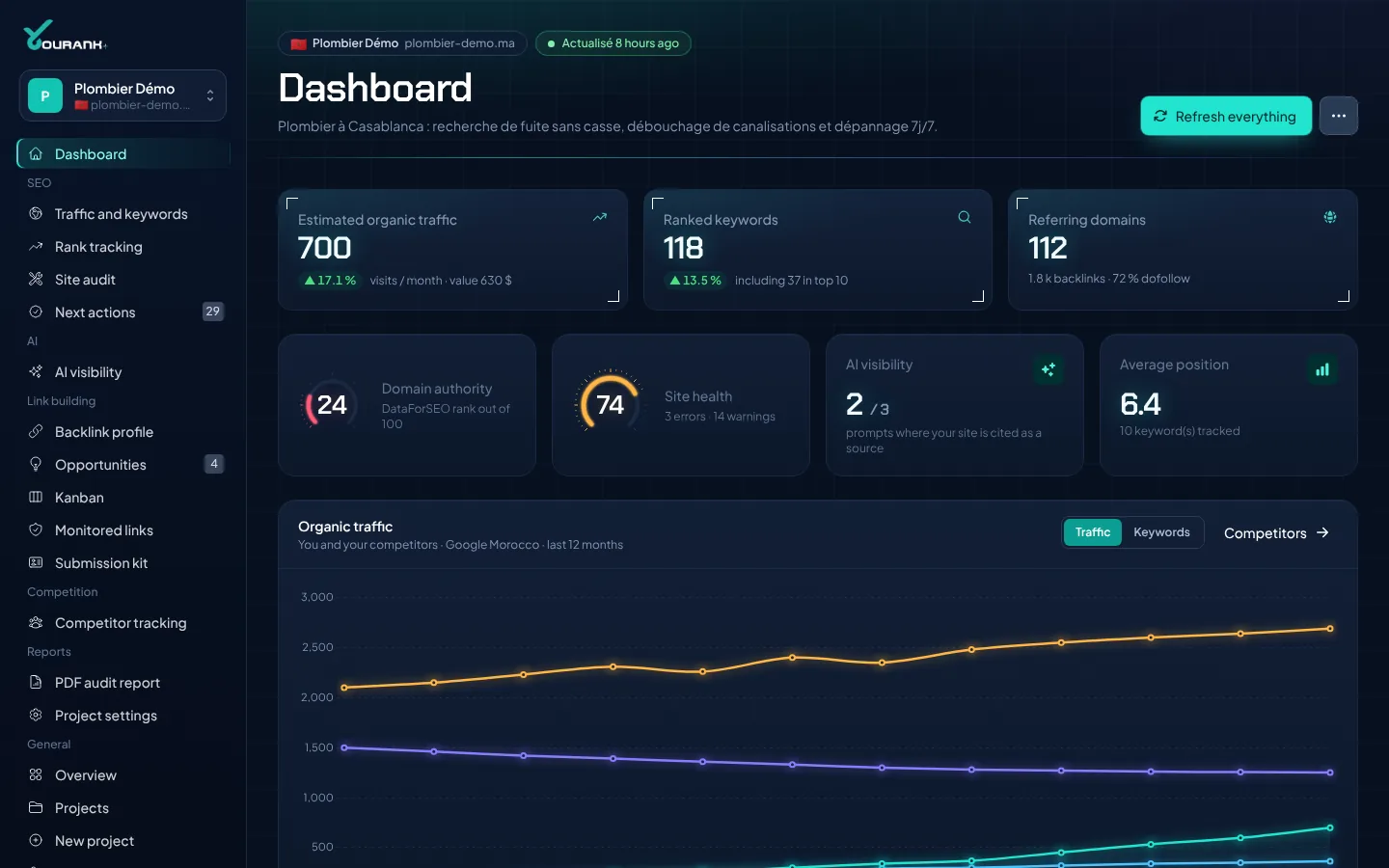The height and width of the screenshot is (868, 1389).
Task: Click the sparkle icon on AI visibility card
Action: click(1049, 369)
